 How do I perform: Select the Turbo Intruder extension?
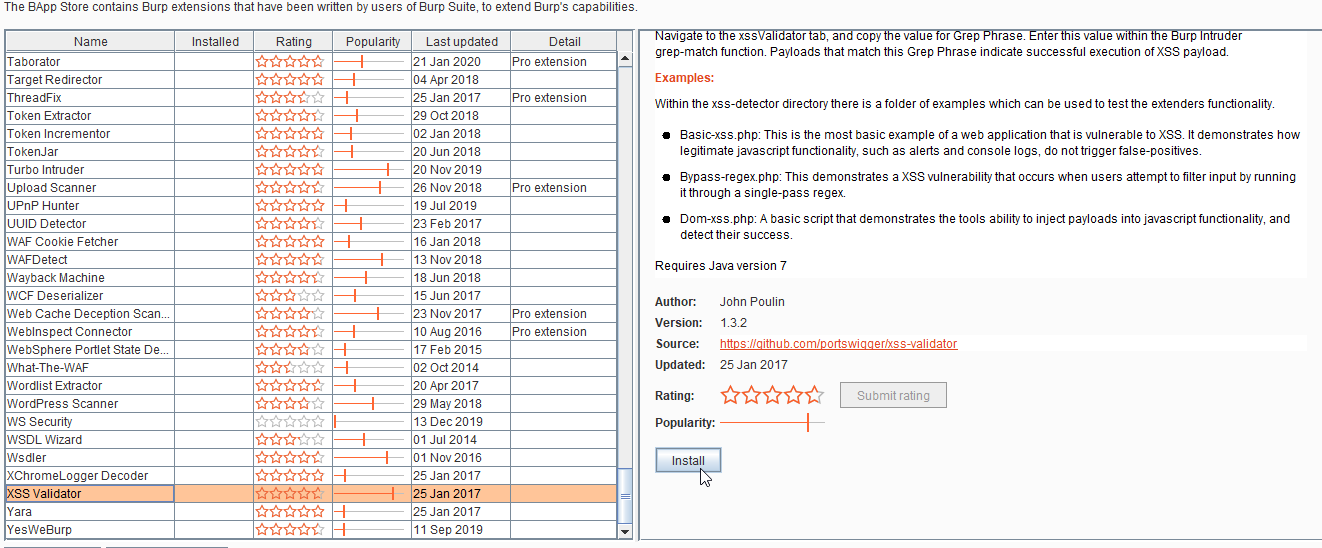[311, 170]
